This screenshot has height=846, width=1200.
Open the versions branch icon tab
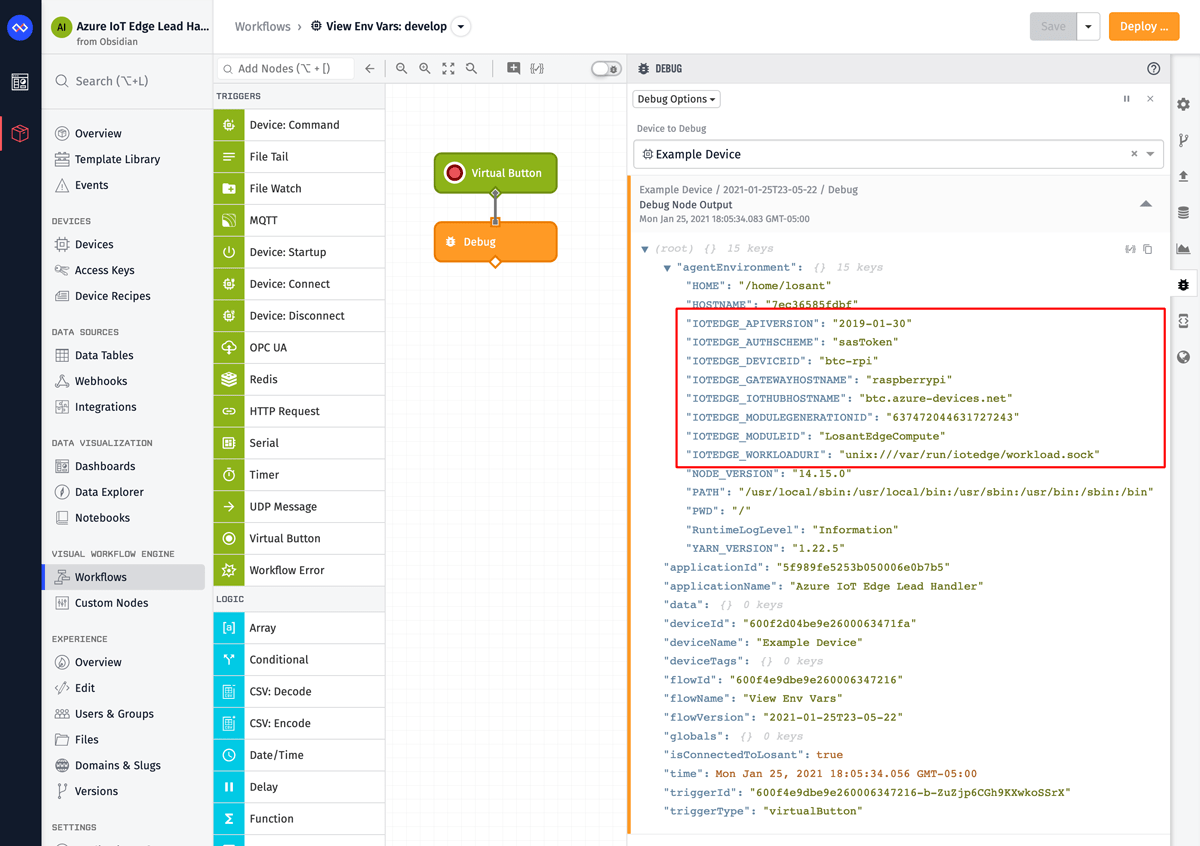[x=1184, y=141]
